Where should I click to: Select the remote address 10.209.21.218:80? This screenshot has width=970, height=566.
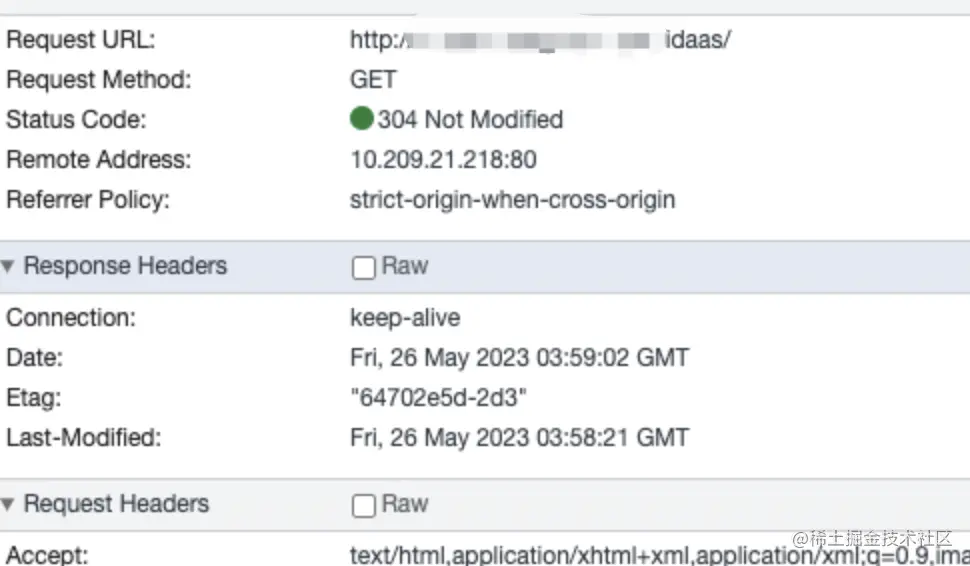click(x=443, y=160)
